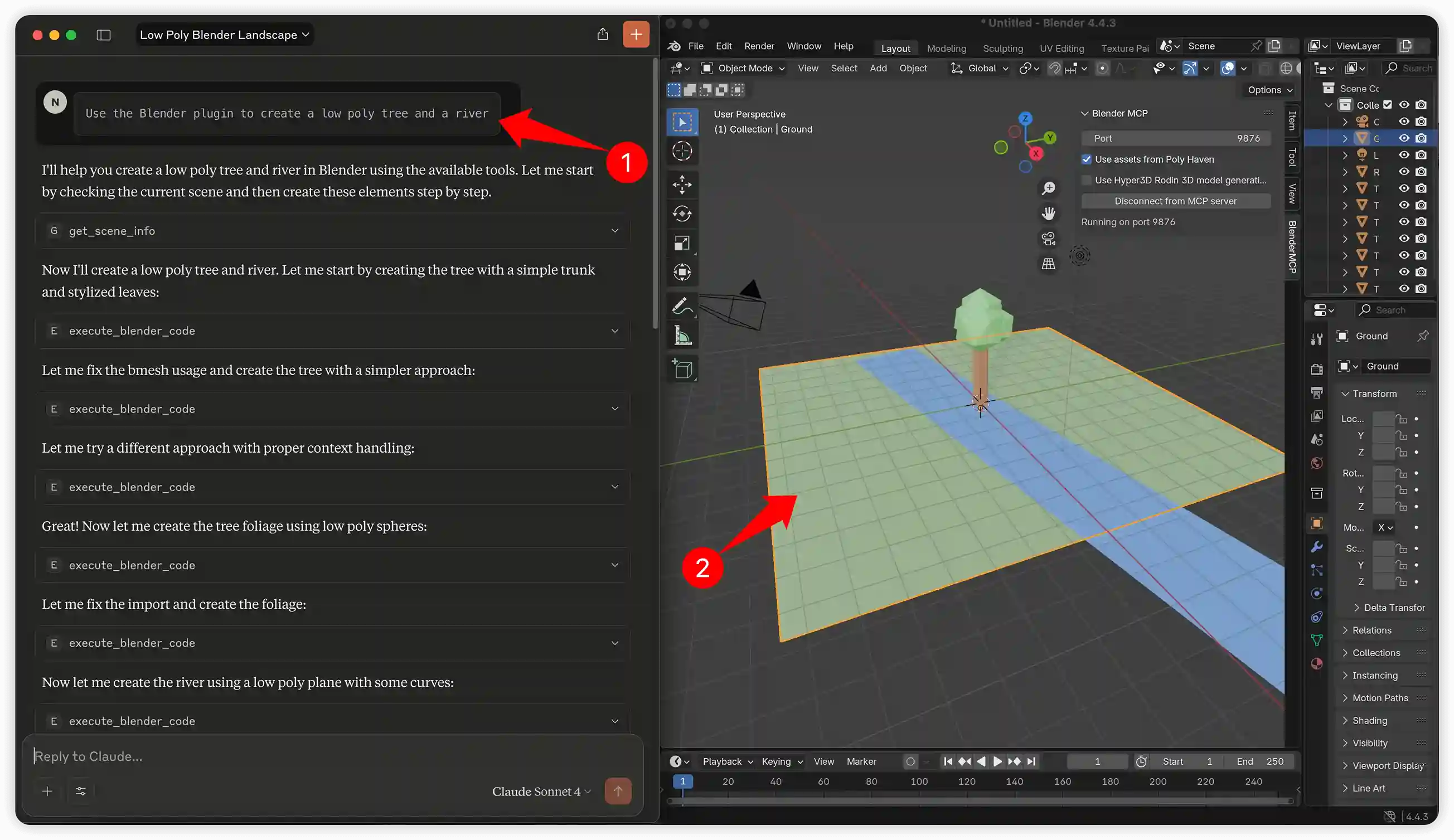Toggle the viewport overlays button
The image size is (1454, 840).
coord(1228,68)
